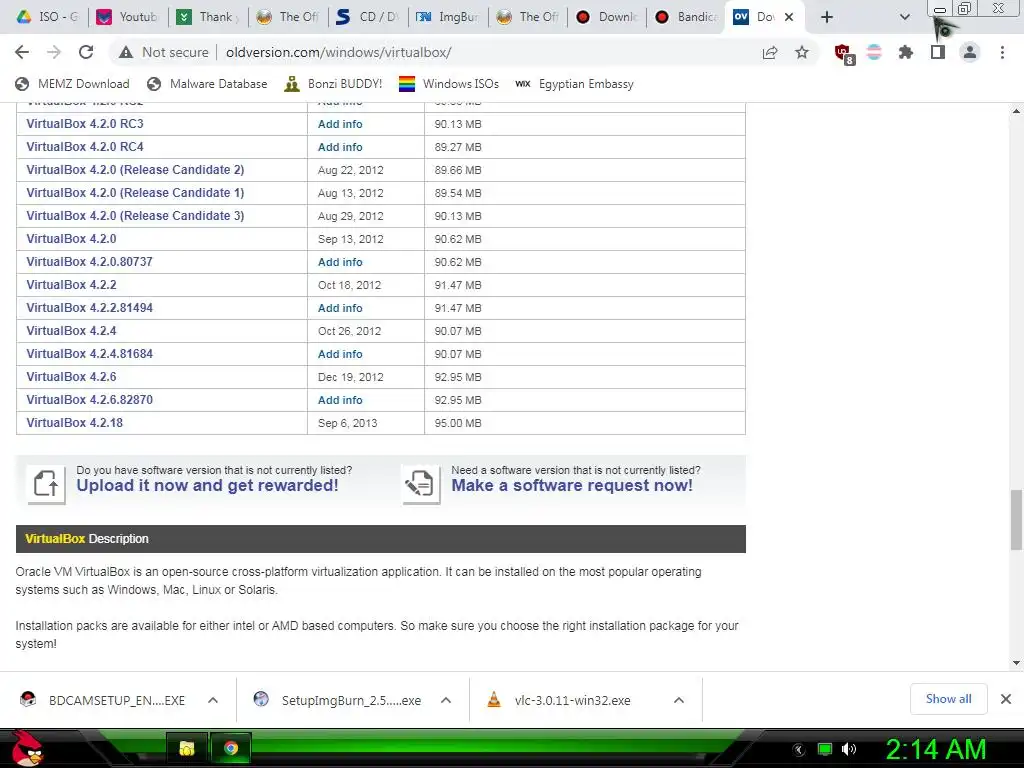
Task: Expand SetupImgBurn download options chevron
Action: 446,700
